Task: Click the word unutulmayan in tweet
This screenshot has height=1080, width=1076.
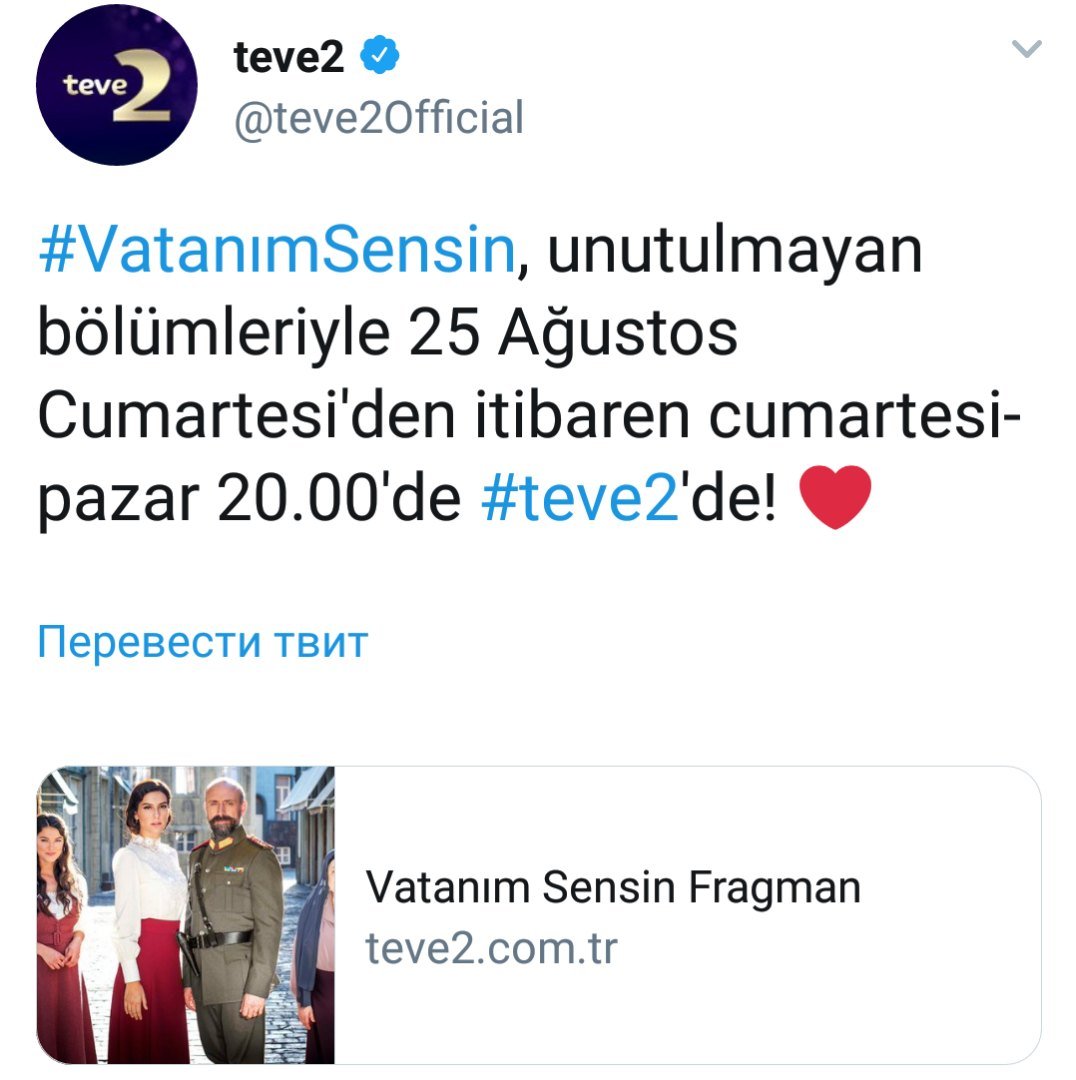Action: (x=734, y=251)
